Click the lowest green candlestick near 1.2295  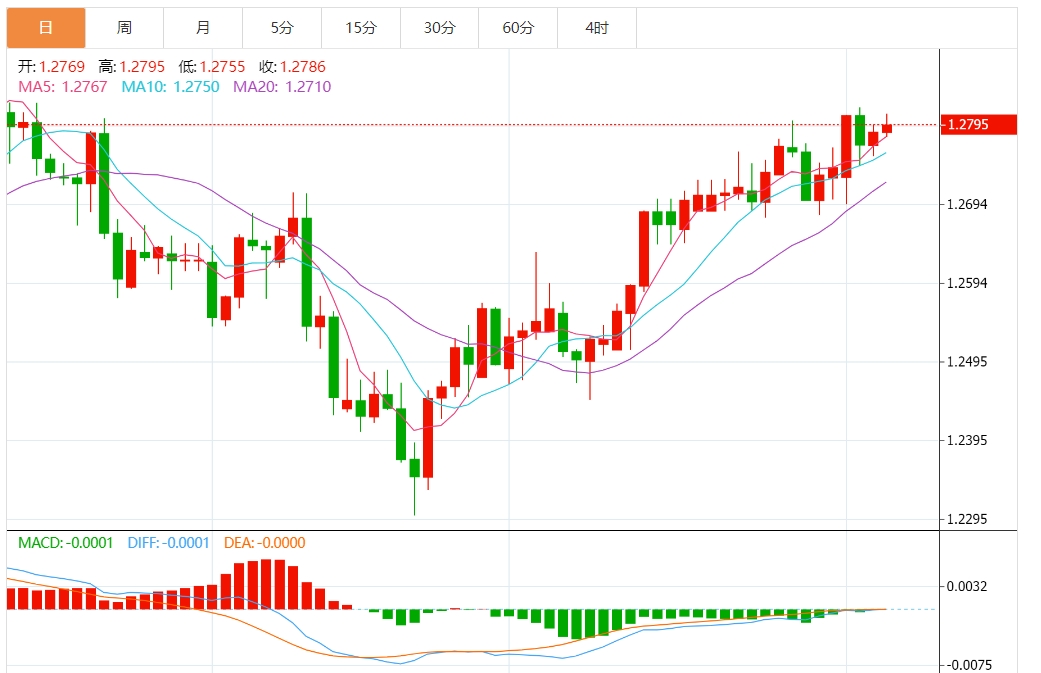(x=415, y=468)
